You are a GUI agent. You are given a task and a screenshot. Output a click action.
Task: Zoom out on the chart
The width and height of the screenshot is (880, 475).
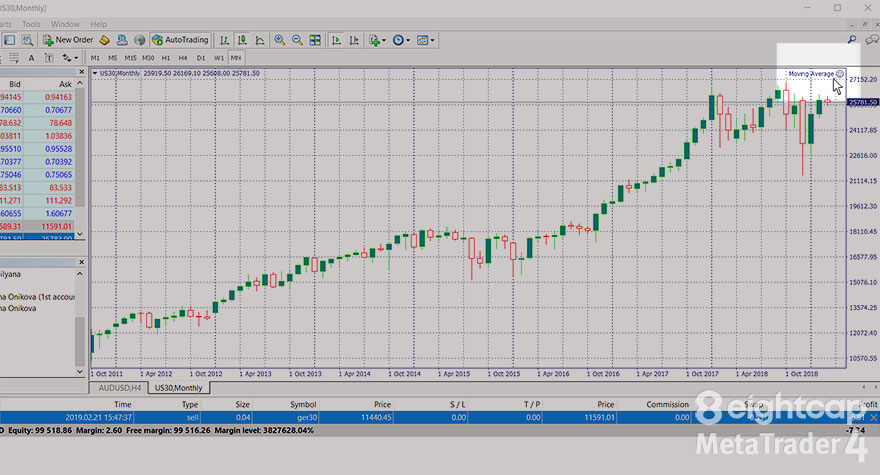click(x=297, y=40)
